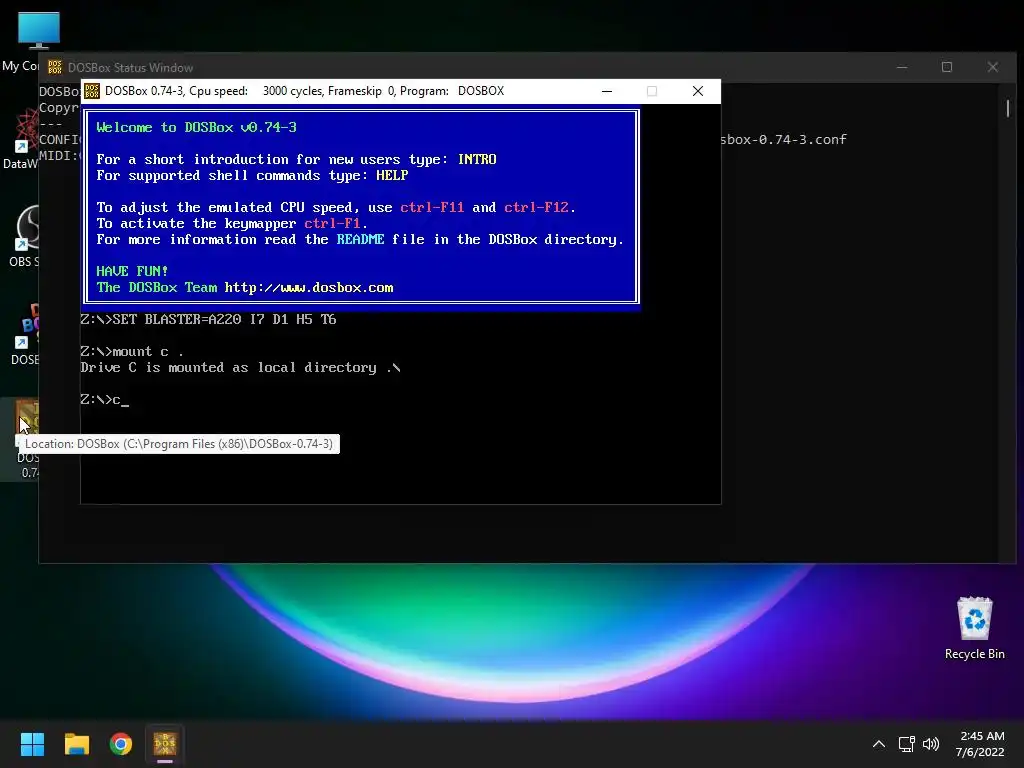Image resolution: width=1024 pixels, height=768 pixels.
Task: Open the Recycle Bin on the desktop
Action: [974, 628]
